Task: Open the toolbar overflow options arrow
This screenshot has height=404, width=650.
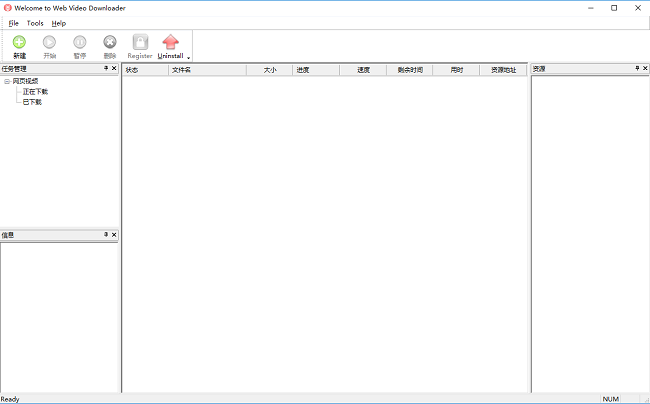Action: (188, 57)
